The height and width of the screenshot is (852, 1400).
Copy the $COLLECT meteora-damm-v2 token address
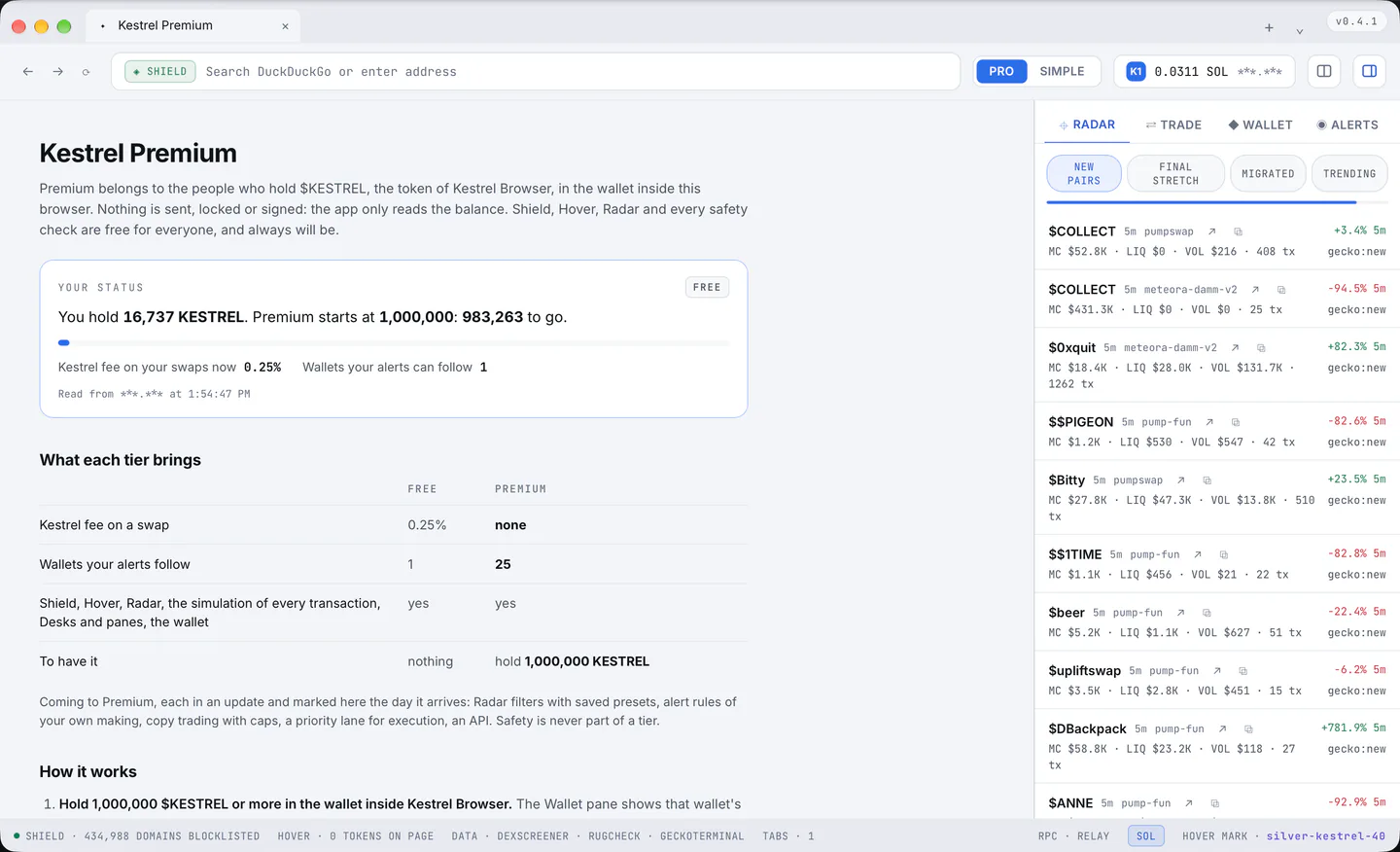pyautogui.click(x=1281, y=290)
